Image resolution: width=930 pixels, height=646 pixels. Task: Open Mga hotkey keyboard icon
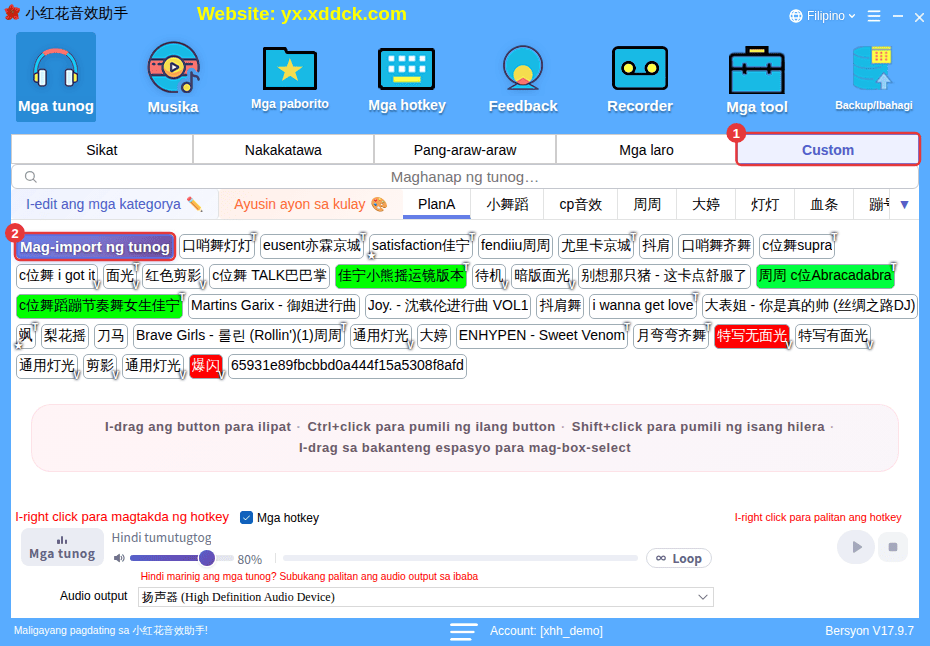(x=407, y=77)
